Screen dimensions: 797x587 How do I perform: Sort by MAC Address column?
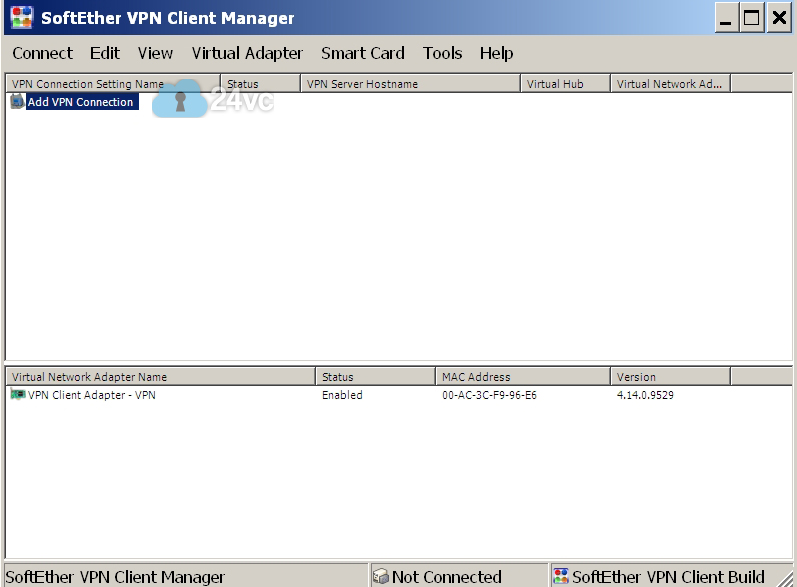[x=523, y=377]
